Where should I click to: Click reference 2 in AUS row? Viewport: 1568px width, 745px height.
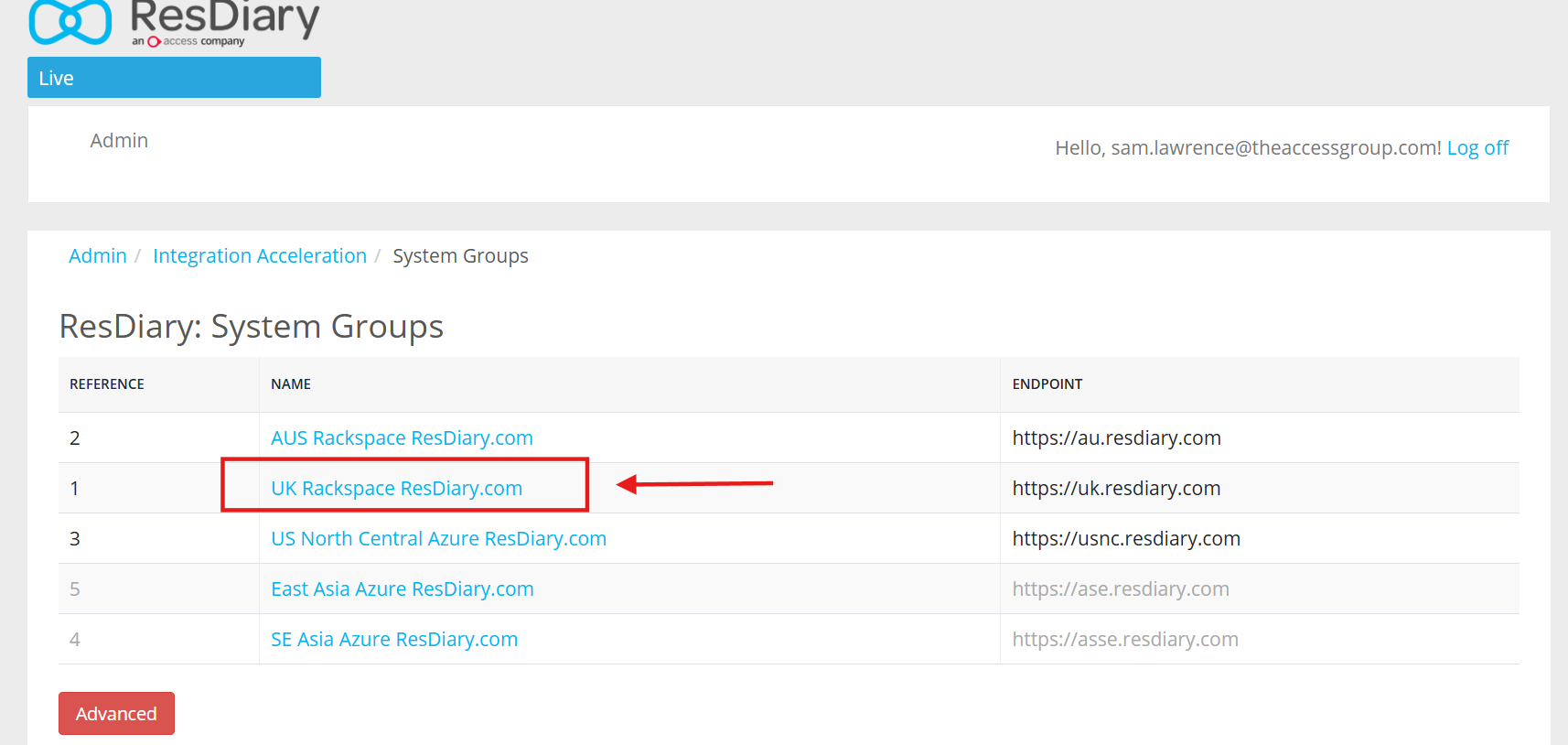pos(75,438)
